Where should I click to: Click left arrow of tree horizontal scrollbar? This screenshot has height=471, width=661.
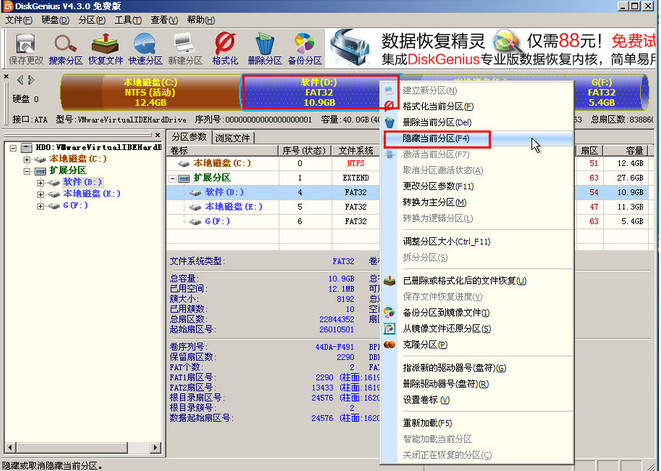[x=11, y=447]
